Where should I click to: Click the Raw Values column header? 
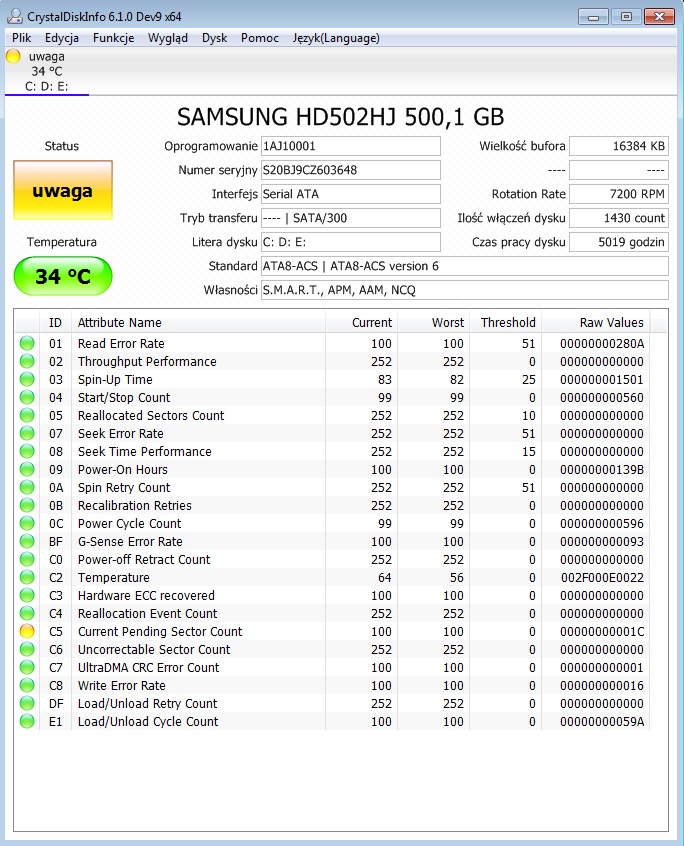596,323
